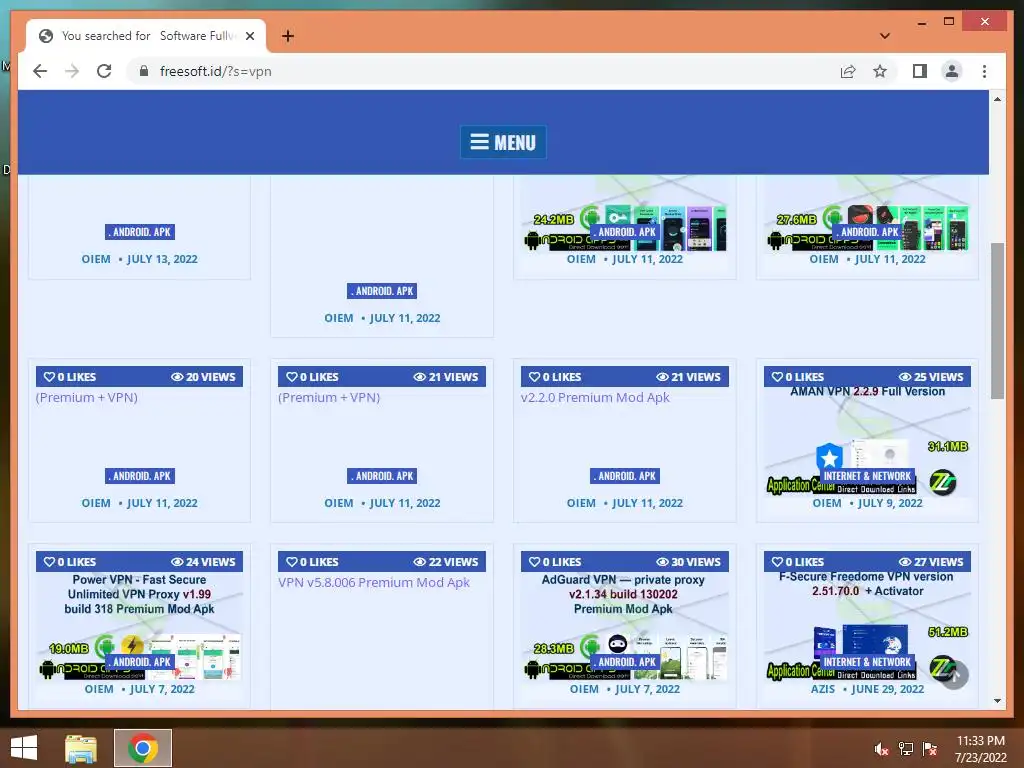The image size is (1024, 768).
Task: Open a new browser tab
Action: [x=288, y=36]
